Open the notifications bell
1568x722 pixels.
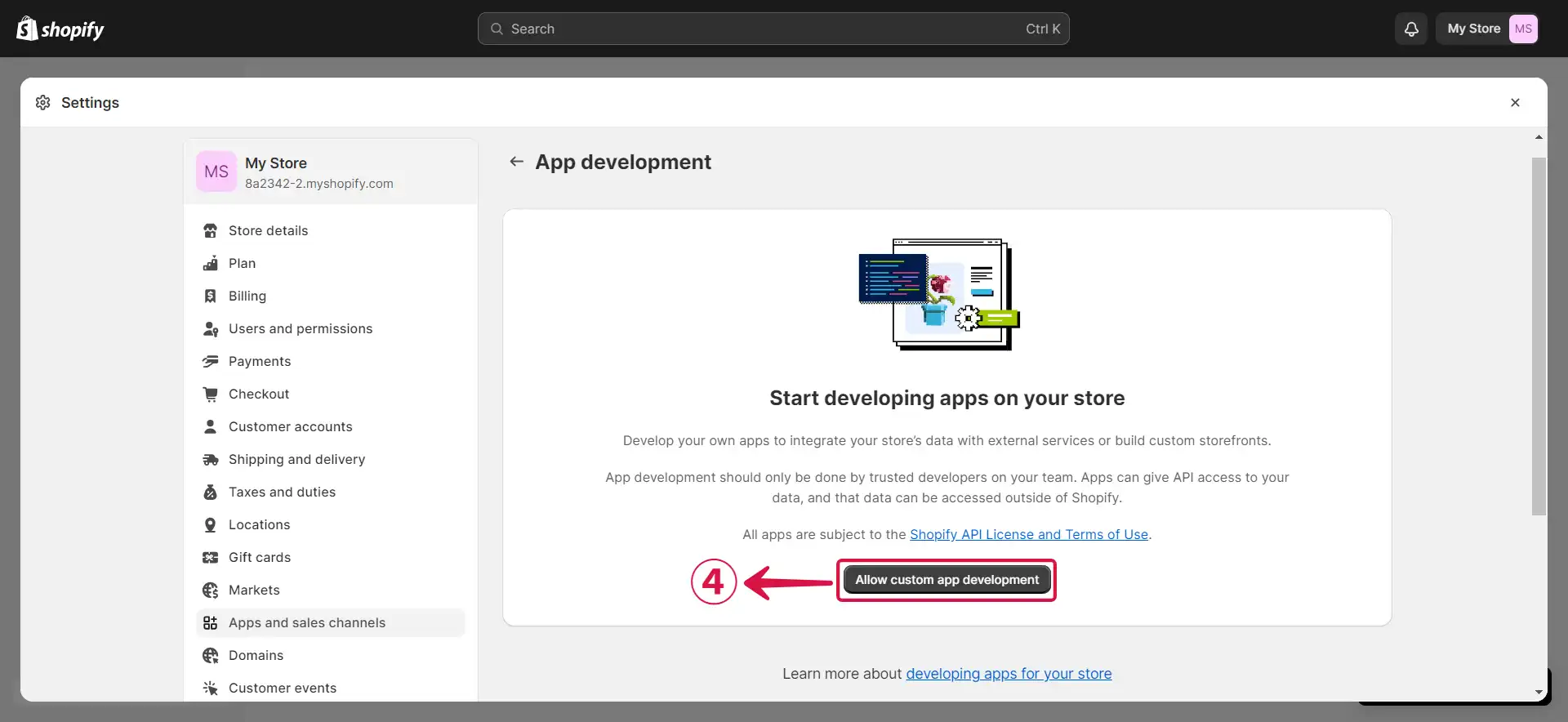(x=1411, y=29)
